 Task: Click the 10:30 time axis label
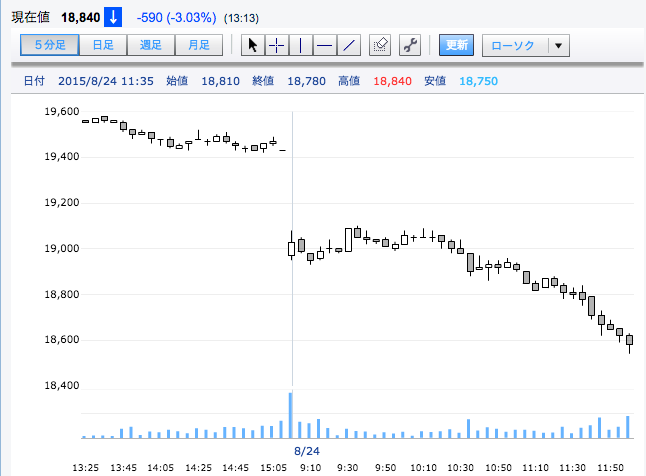click(x=461, y=468)
